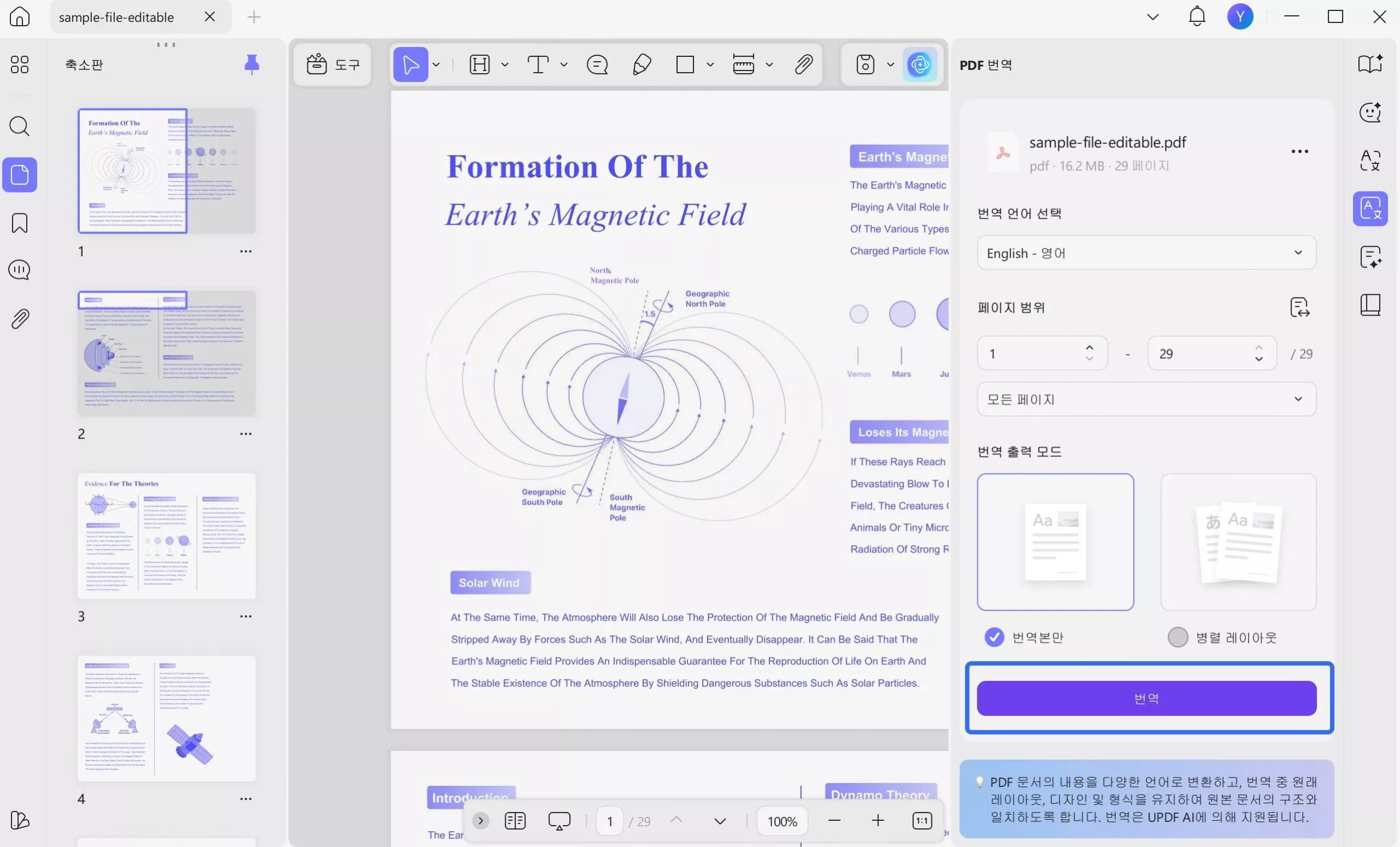
Task: Select the page 3 thumbnail
Action: tap(166, 536)
